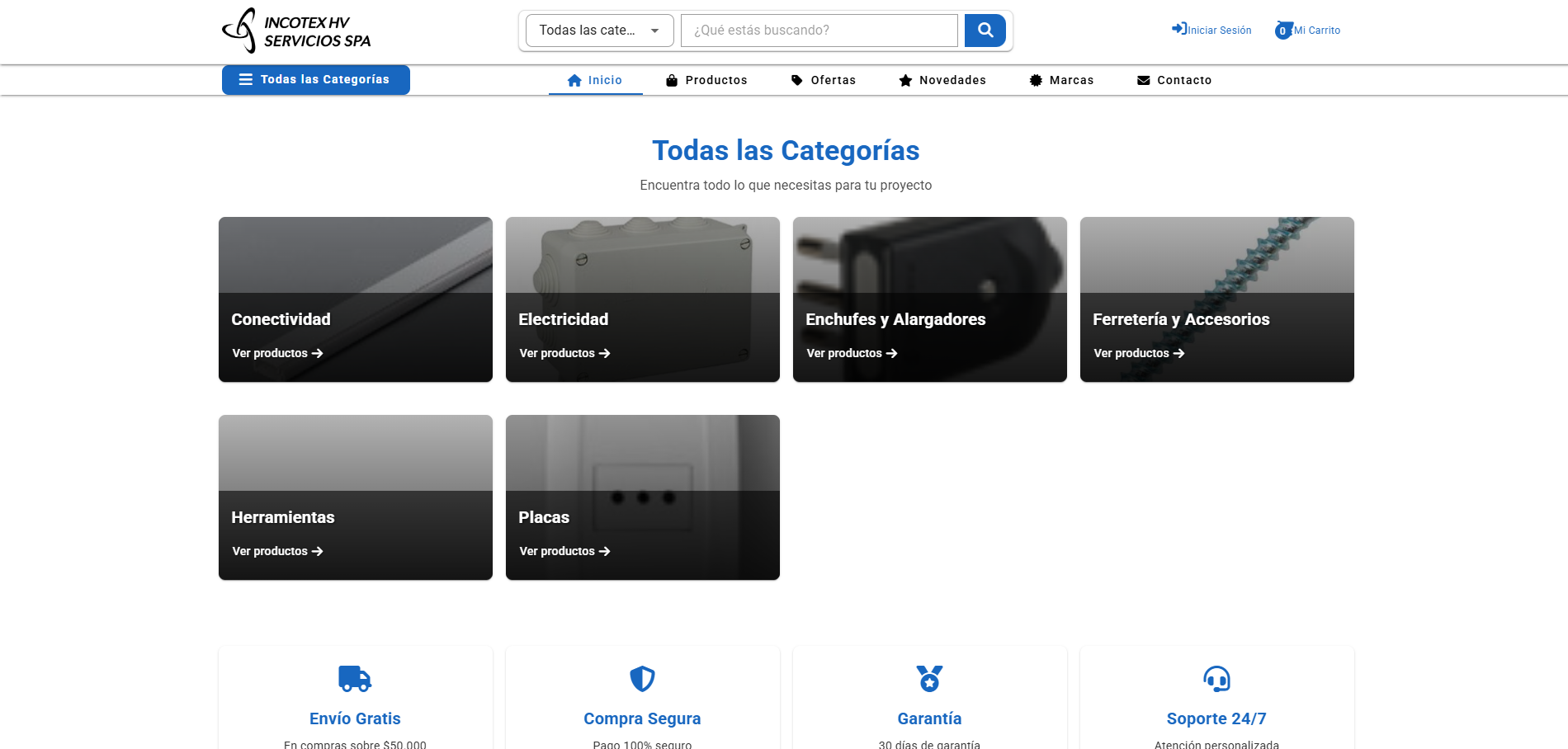Image resolution: width=1568 pixels, height=749 pixels.
Task: Open the Todas las categorías search filter dropdown
Action: [597, 30]
